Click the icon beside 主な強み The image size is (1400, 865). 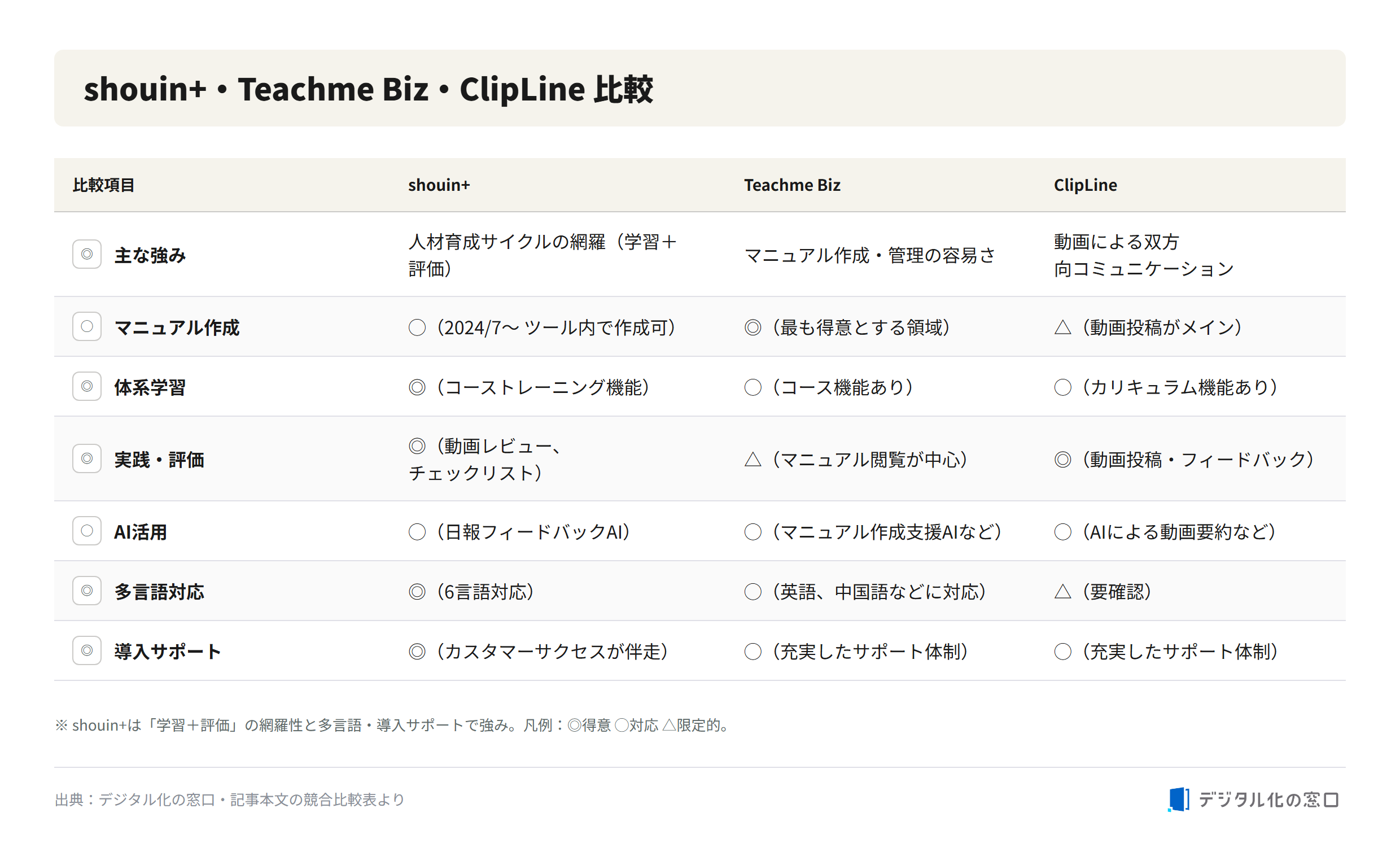pos(87,254)
